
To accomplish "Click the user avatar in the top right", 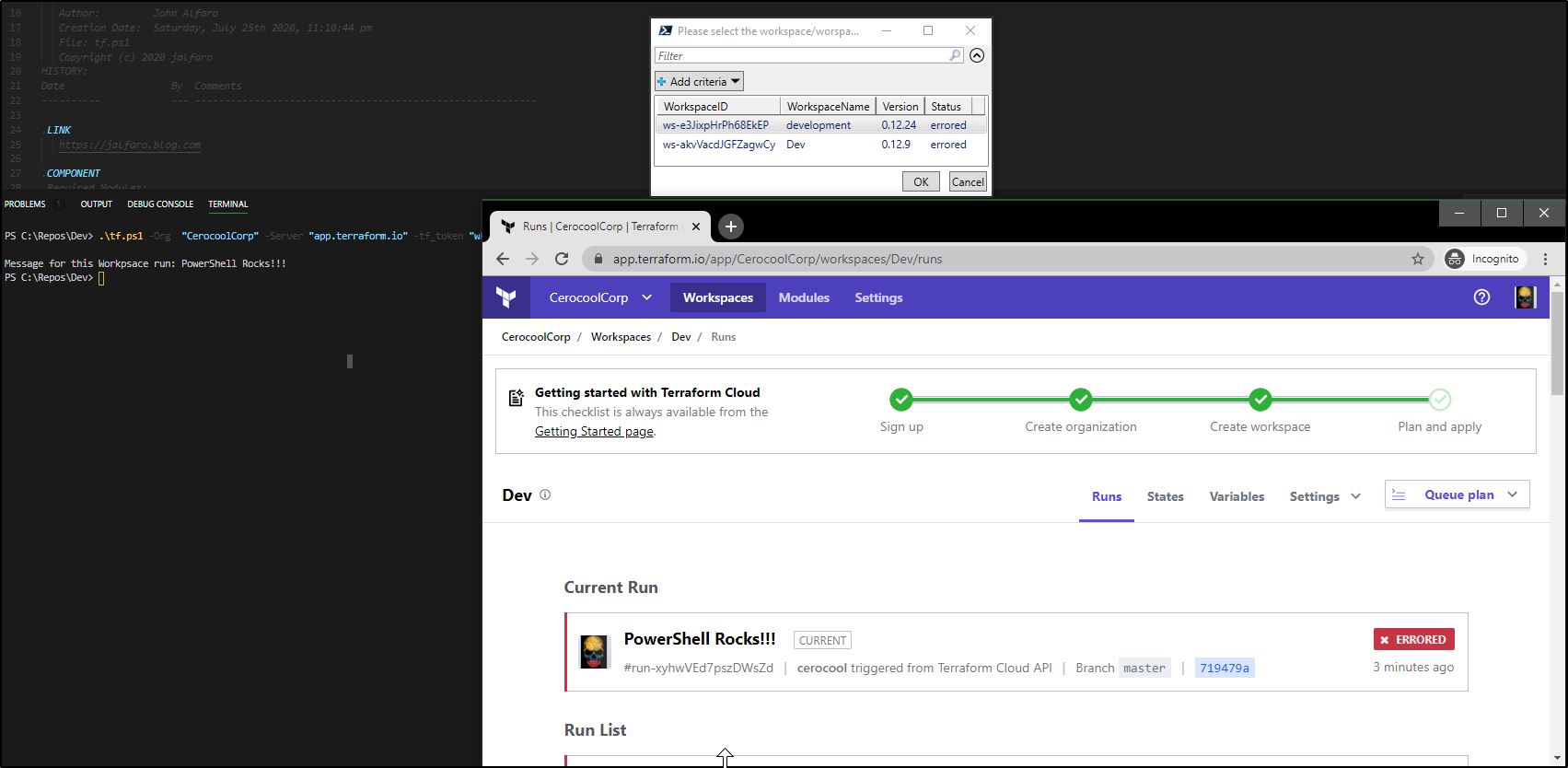I will click(x=1525, y=297).
